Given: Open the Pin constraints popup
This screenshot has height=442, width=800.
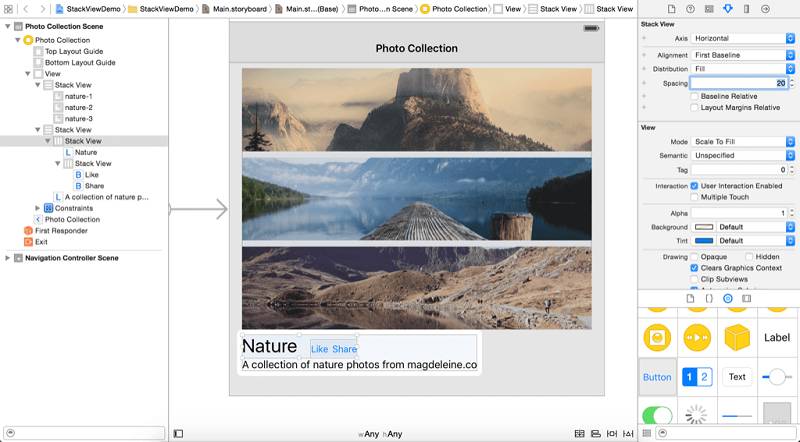Looking at the screenshot, I should [x=612, y=434].
